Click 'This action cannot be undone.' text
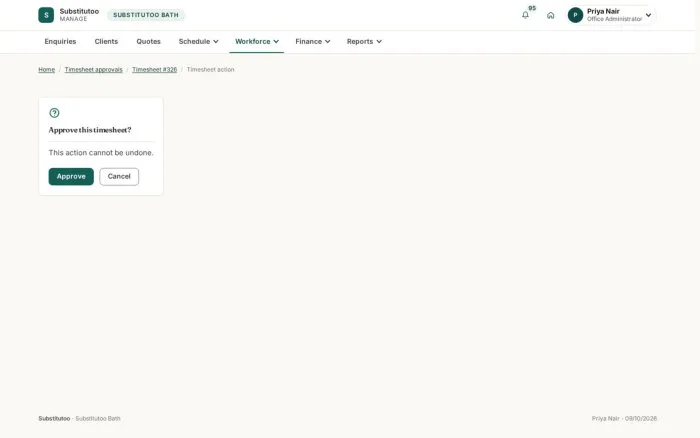The height and width of the screenshot is (438, 700). pyautogui.click(x=101, y=153)
